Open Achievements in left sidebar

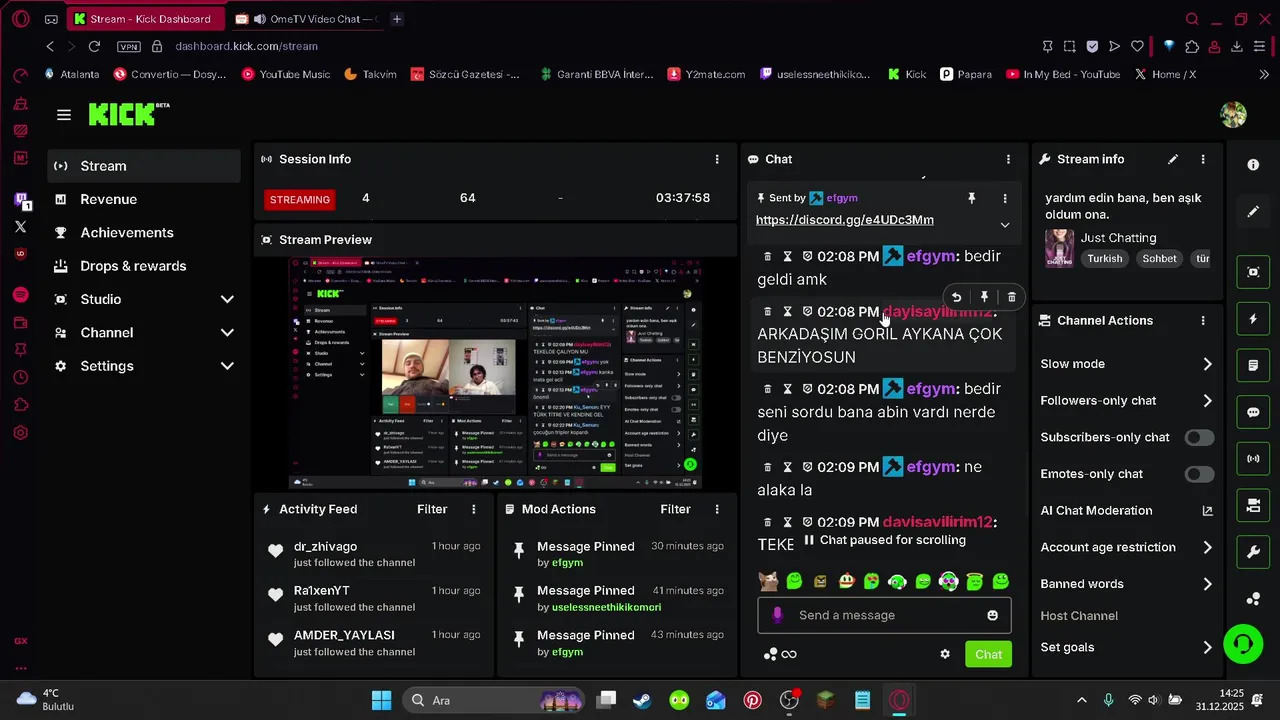(x=144, y=233)
